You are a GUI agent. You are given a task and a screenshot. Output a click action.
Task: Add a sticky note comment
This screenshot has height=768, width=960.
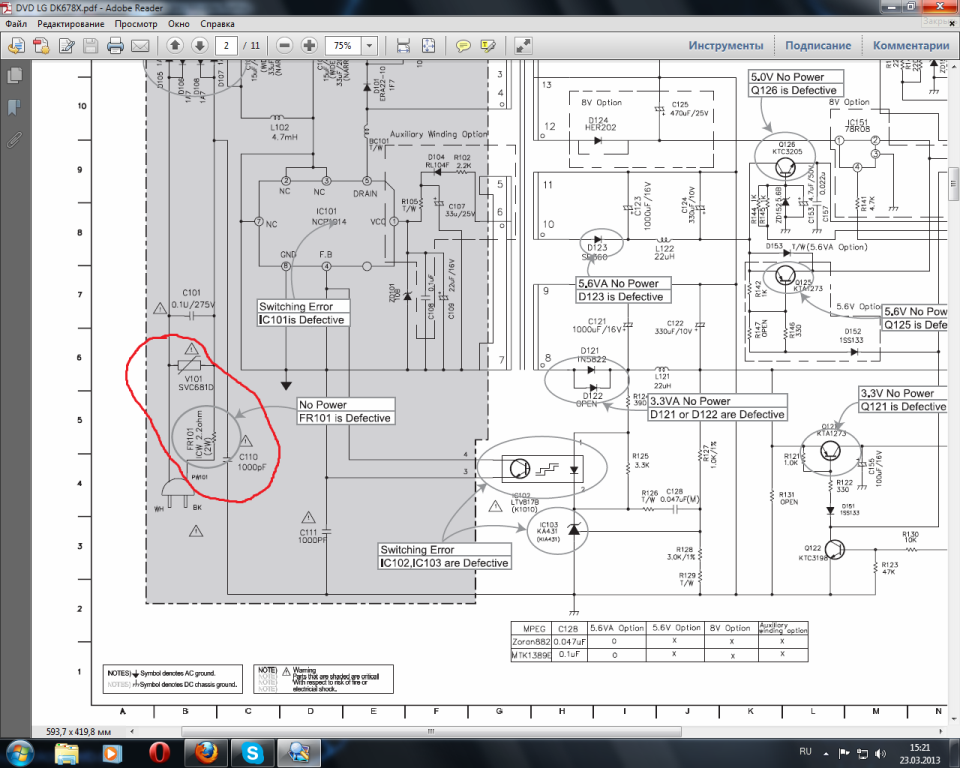[x=463, y=46]
